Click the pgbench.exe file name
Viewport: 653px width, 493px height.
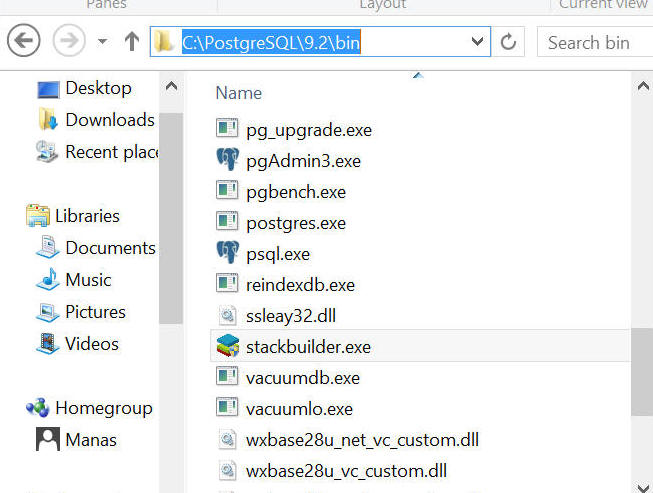[x=296, y=192]
